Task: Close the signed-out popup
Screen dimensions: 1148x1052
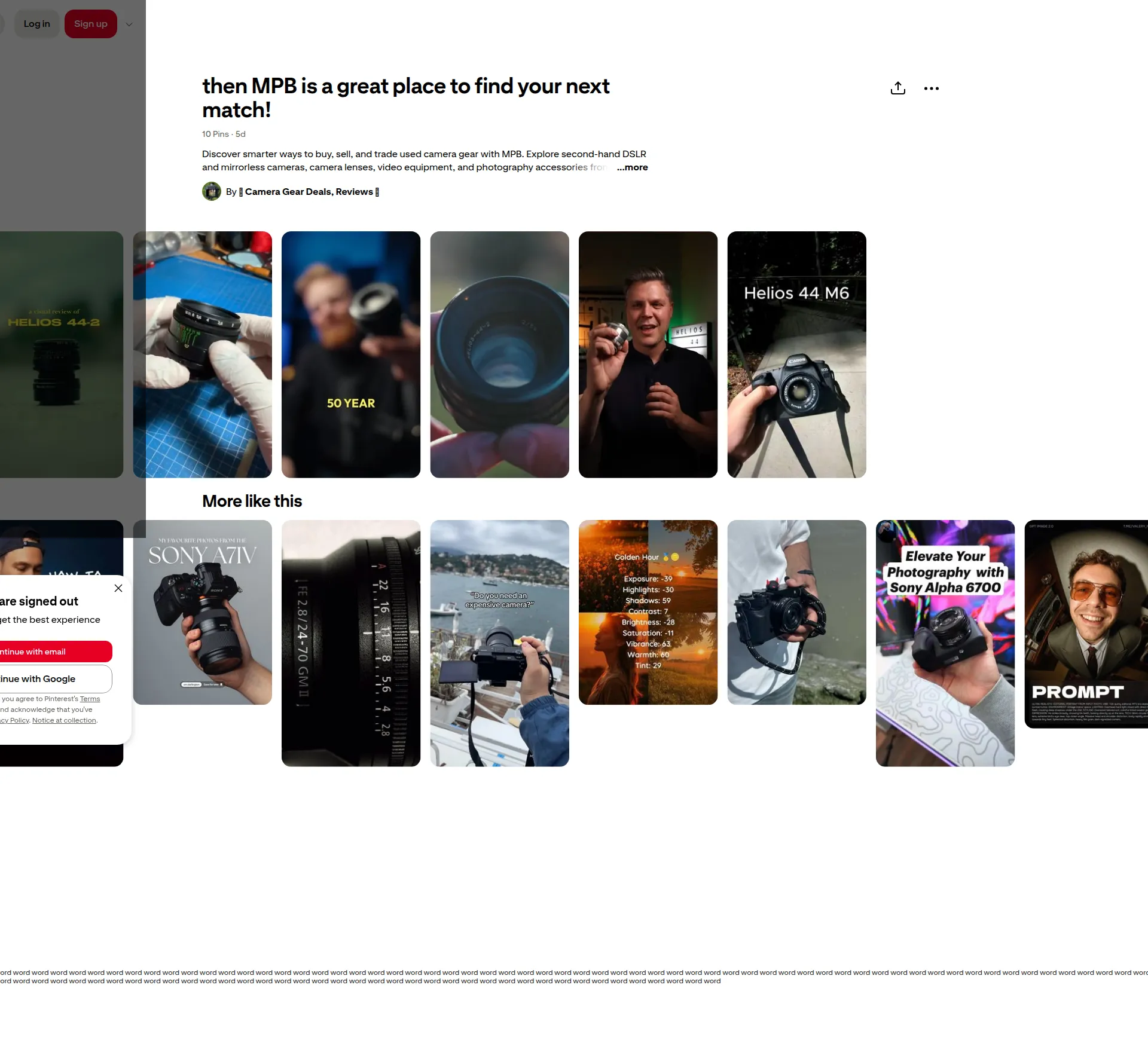Action: pyautogui.click(x=118, y=588)
